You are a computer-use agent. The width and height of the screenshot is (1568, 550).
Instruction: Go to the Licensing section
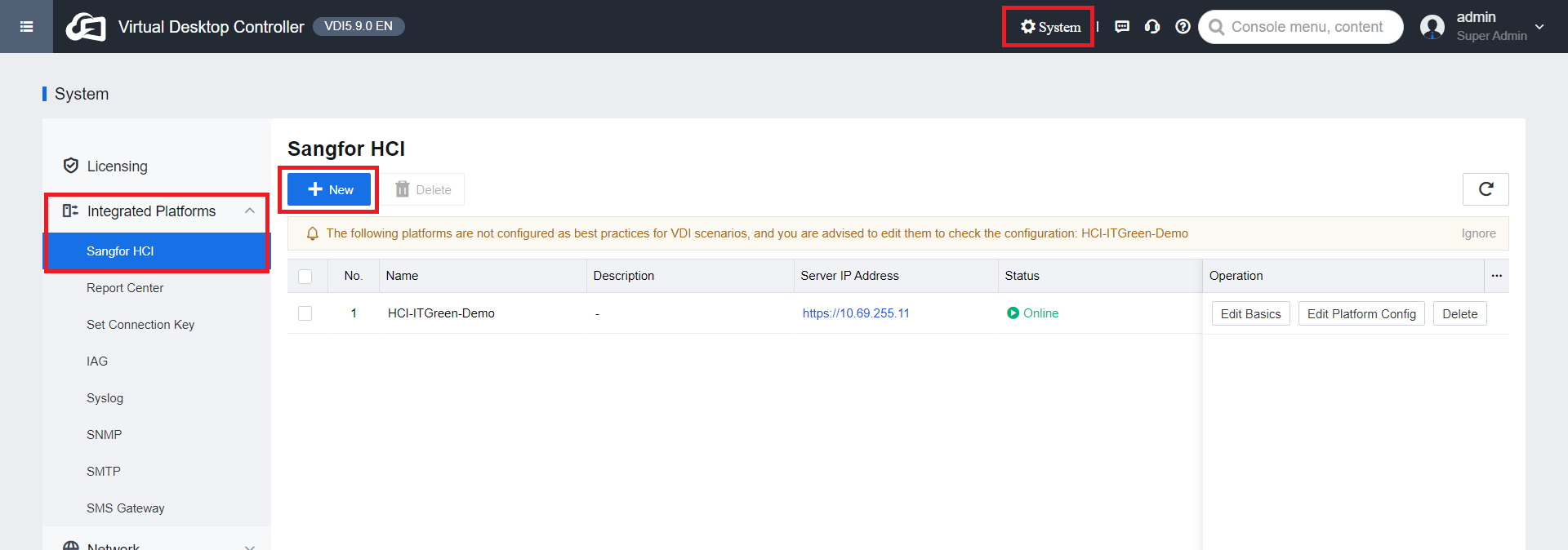tap(117, 166)
